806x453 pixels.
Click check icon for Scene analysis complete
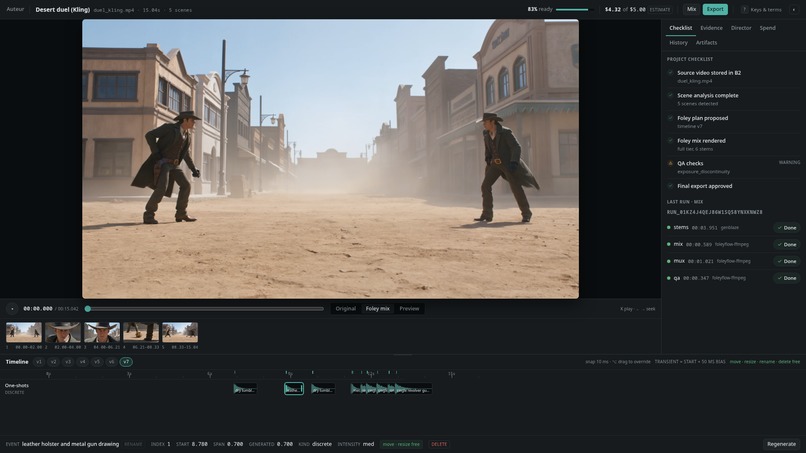click(x=670, y=96)
